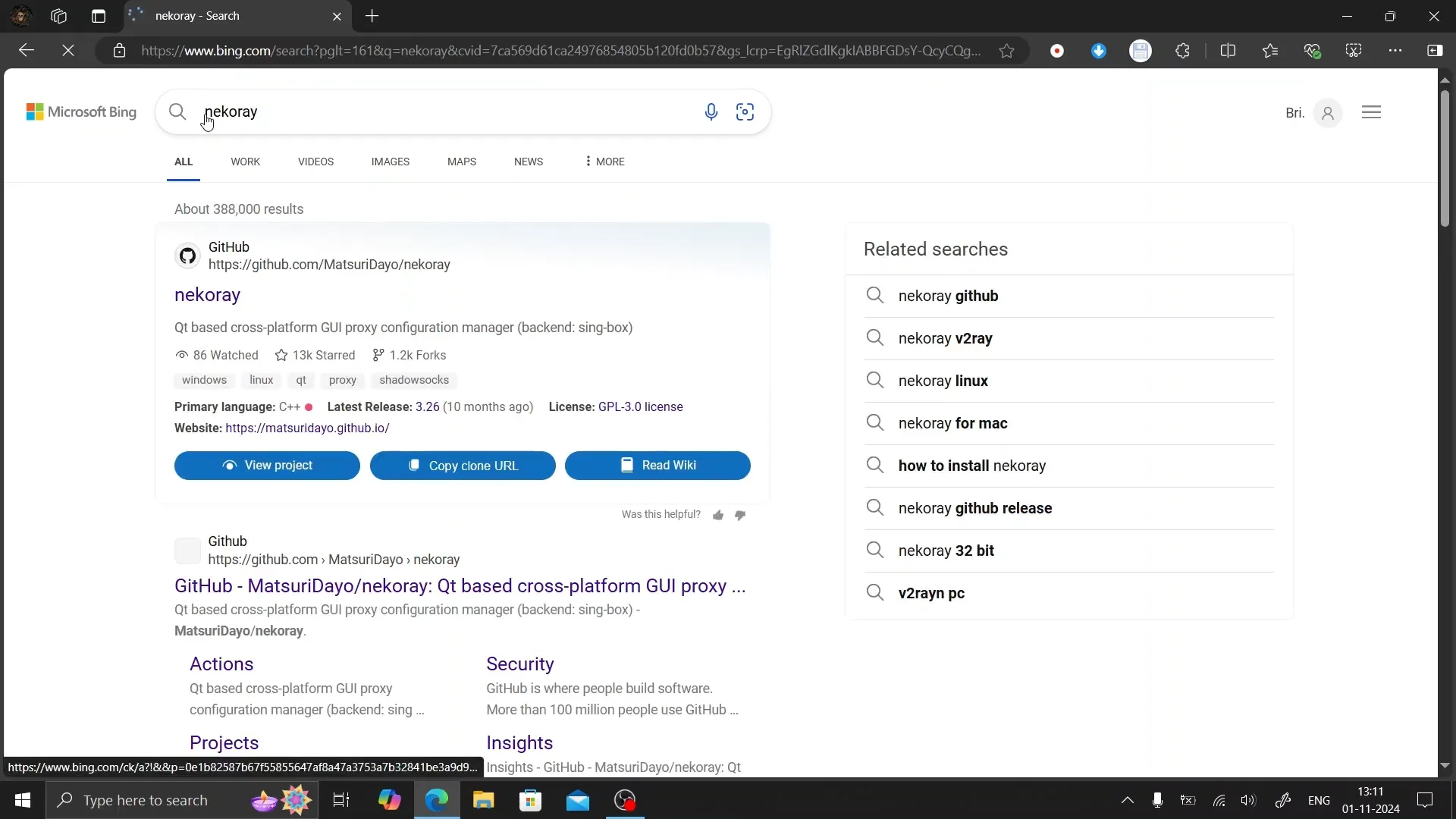Click the browser extensions puzzle icon
The image size is (1456, 819).
click(1183, 50)
